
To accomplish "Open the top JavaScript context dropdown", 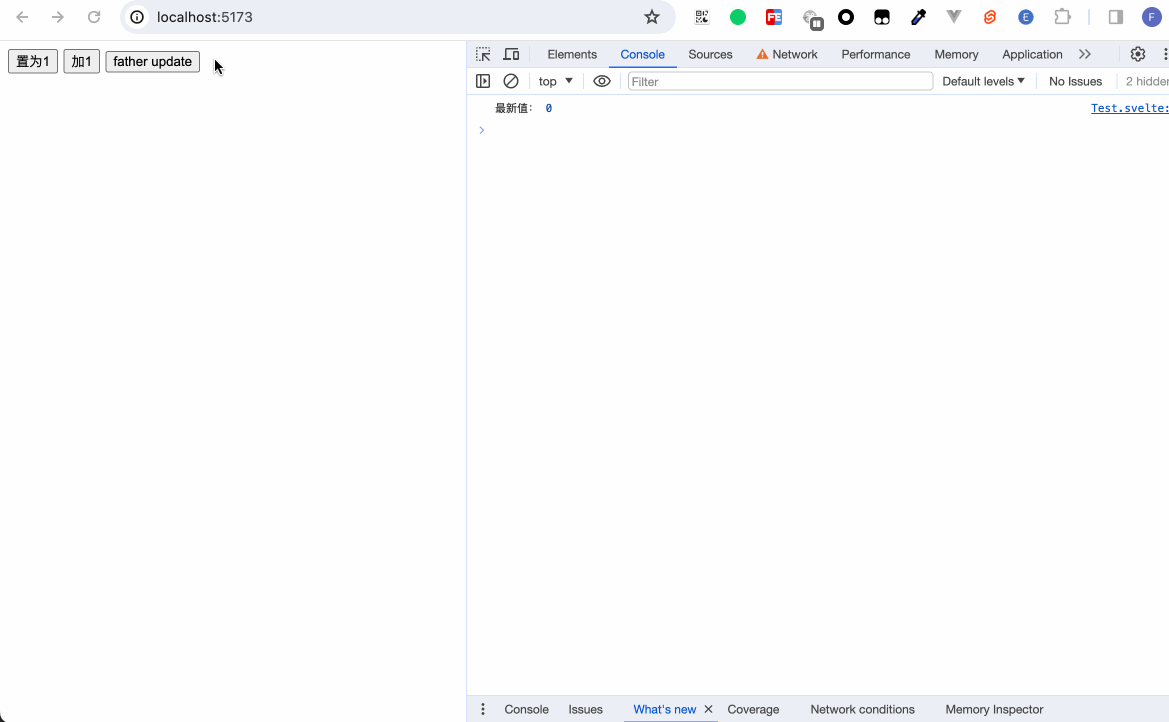I will [x=556, y=81].
